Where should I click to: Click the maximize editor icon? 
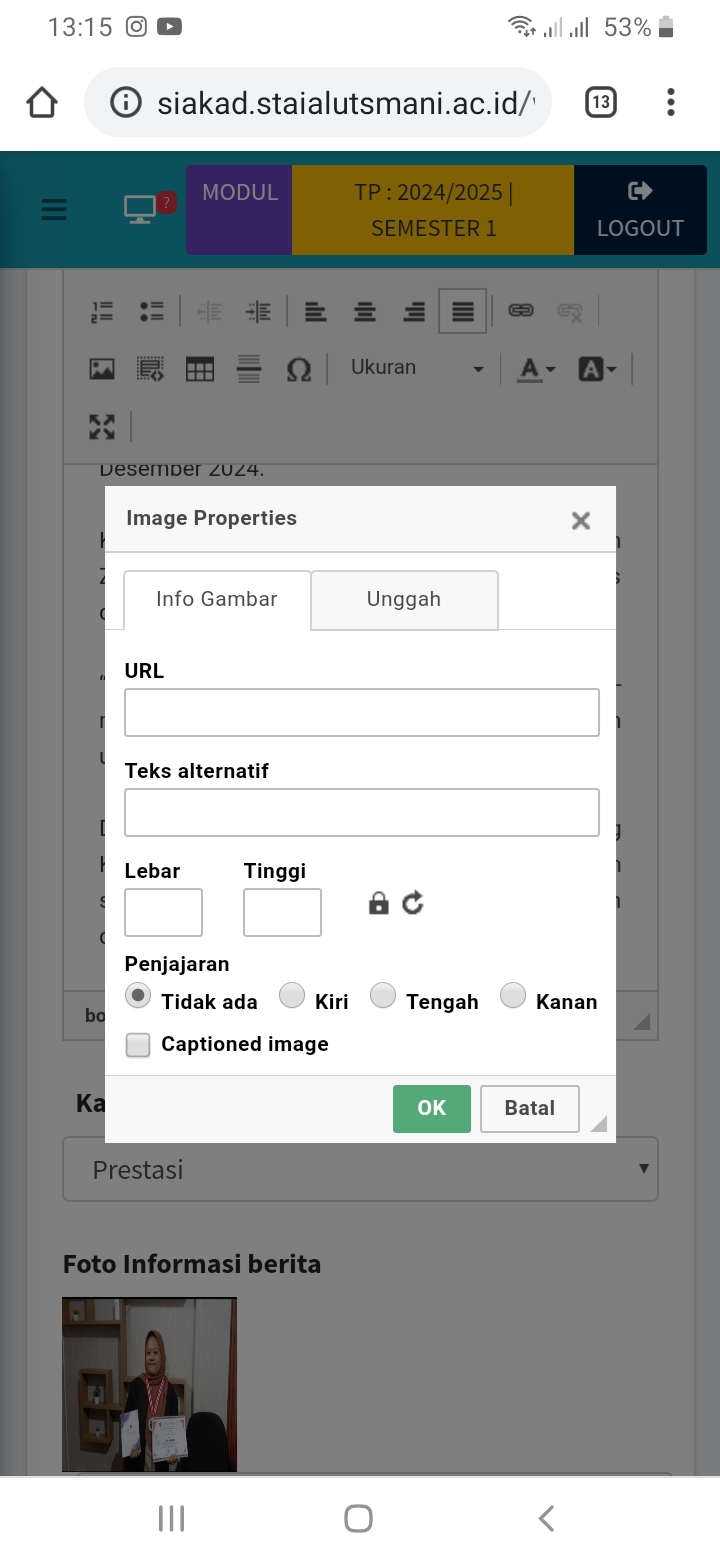pyautogui.click(x=102, y=427)
